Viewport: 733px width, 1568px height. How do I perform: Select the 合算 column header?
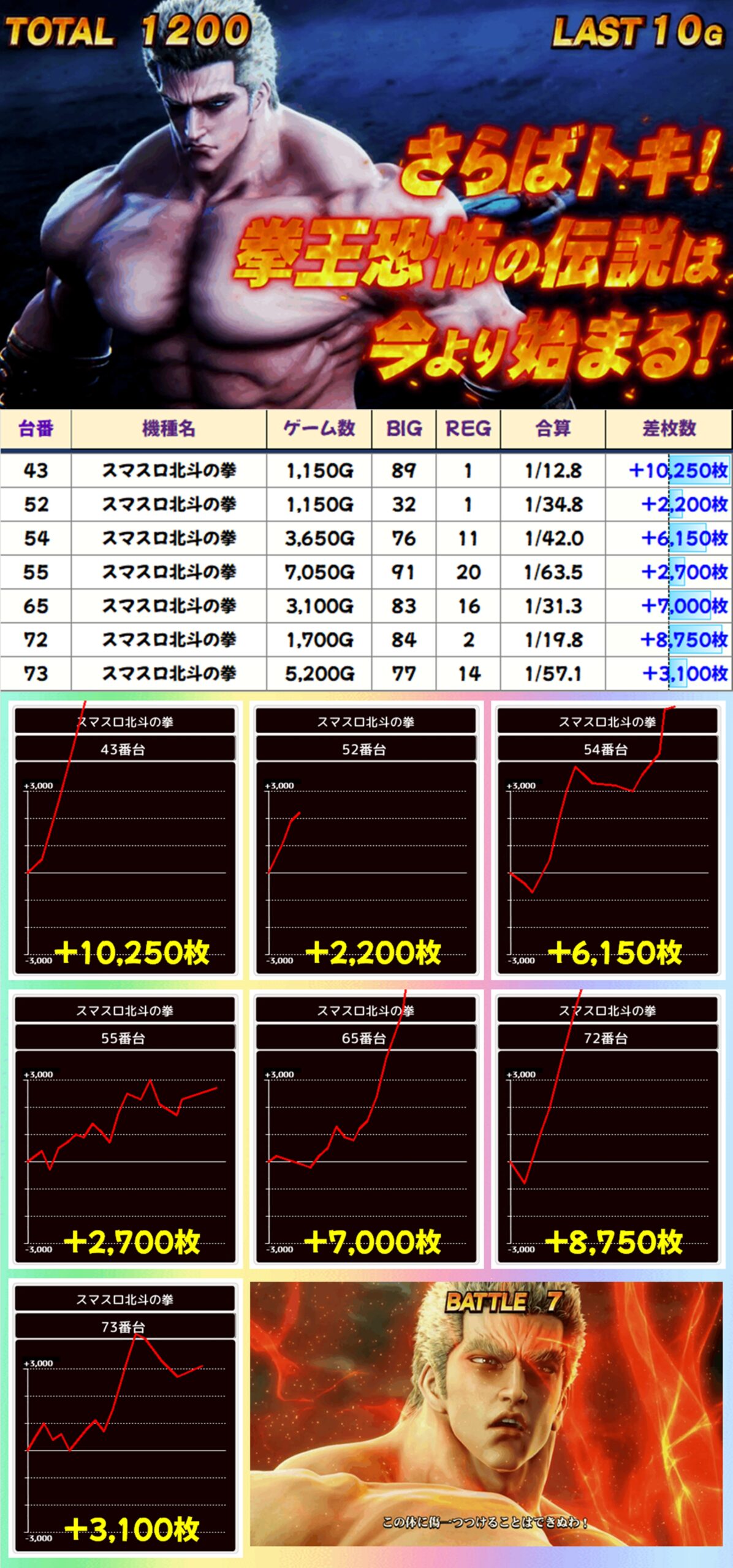553,429
